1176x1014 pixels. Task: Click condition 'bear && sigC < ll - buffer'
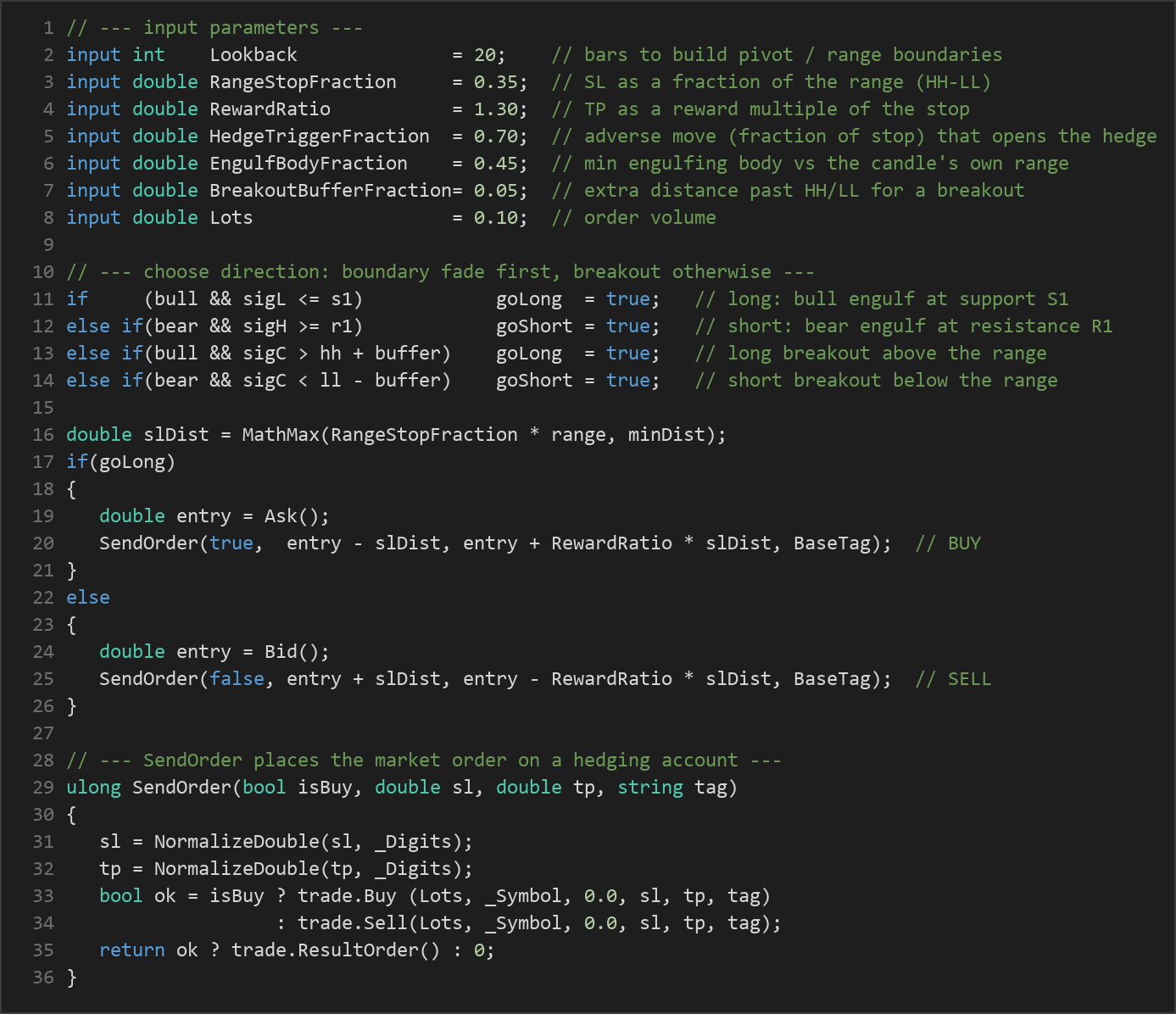(298, 381)
